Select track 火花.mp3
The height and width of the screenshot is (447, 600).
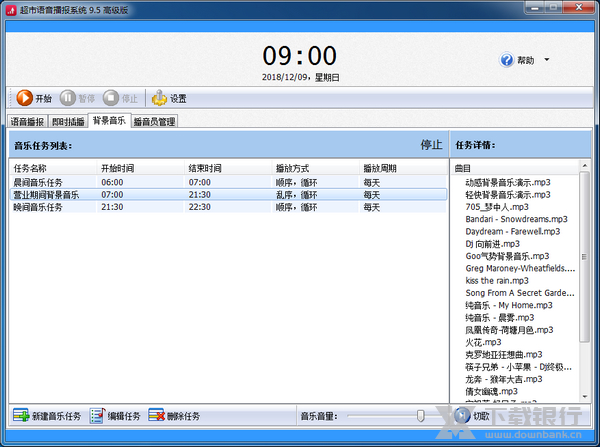[483, 342]
